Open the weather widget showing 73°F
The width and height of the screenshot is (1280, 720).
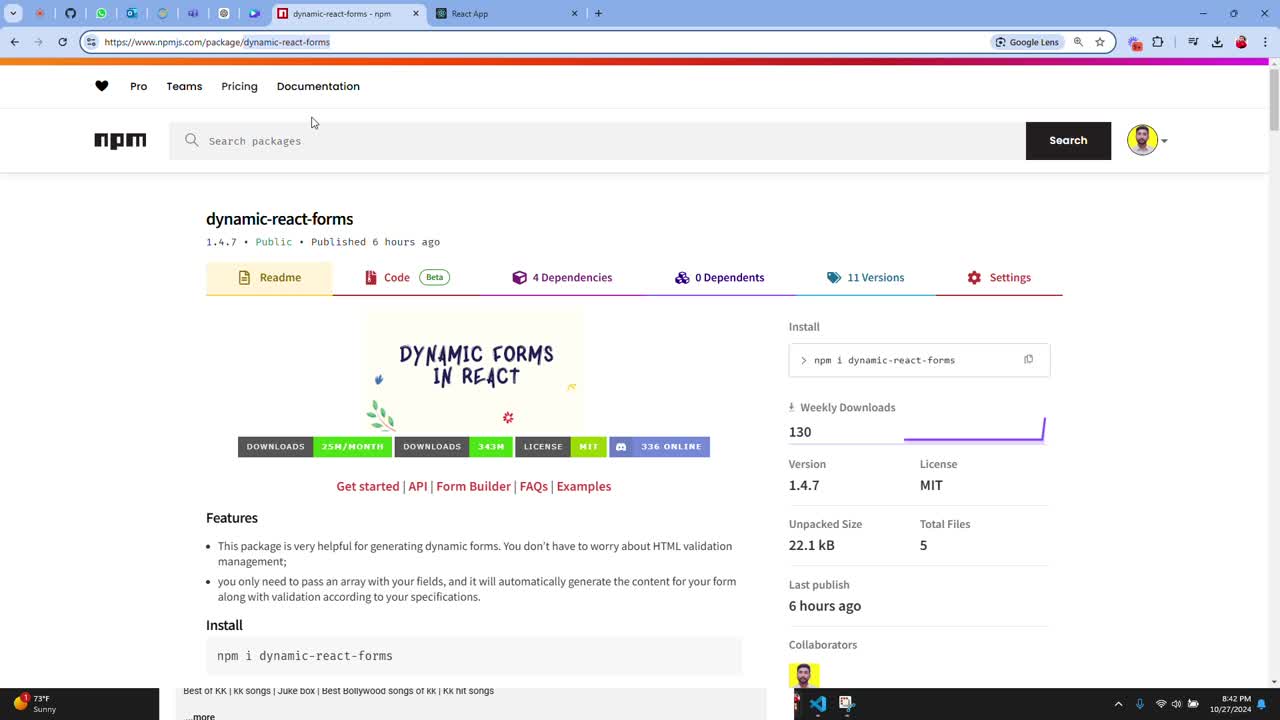click(34, 704)
